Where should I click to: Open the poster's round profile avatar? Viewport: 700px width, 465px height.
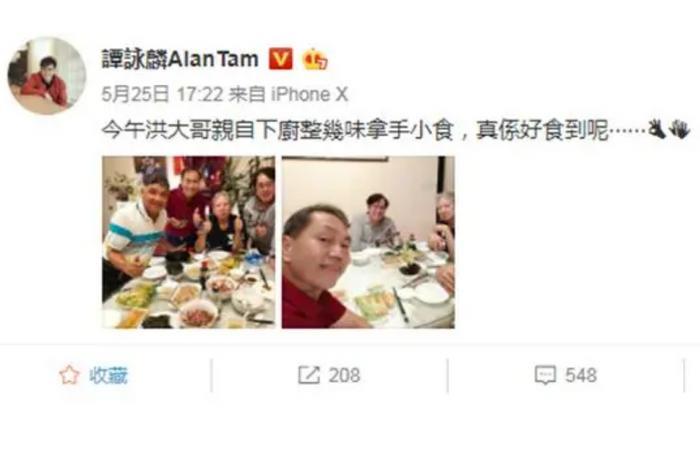[46, 75]
